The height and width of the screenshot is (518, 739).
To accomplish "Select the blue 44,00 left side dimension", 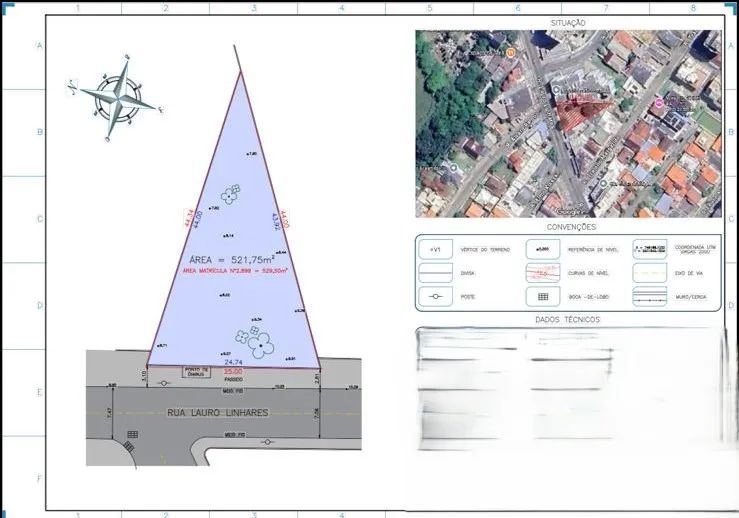I will pyautogui.click(x=197, y=220).
